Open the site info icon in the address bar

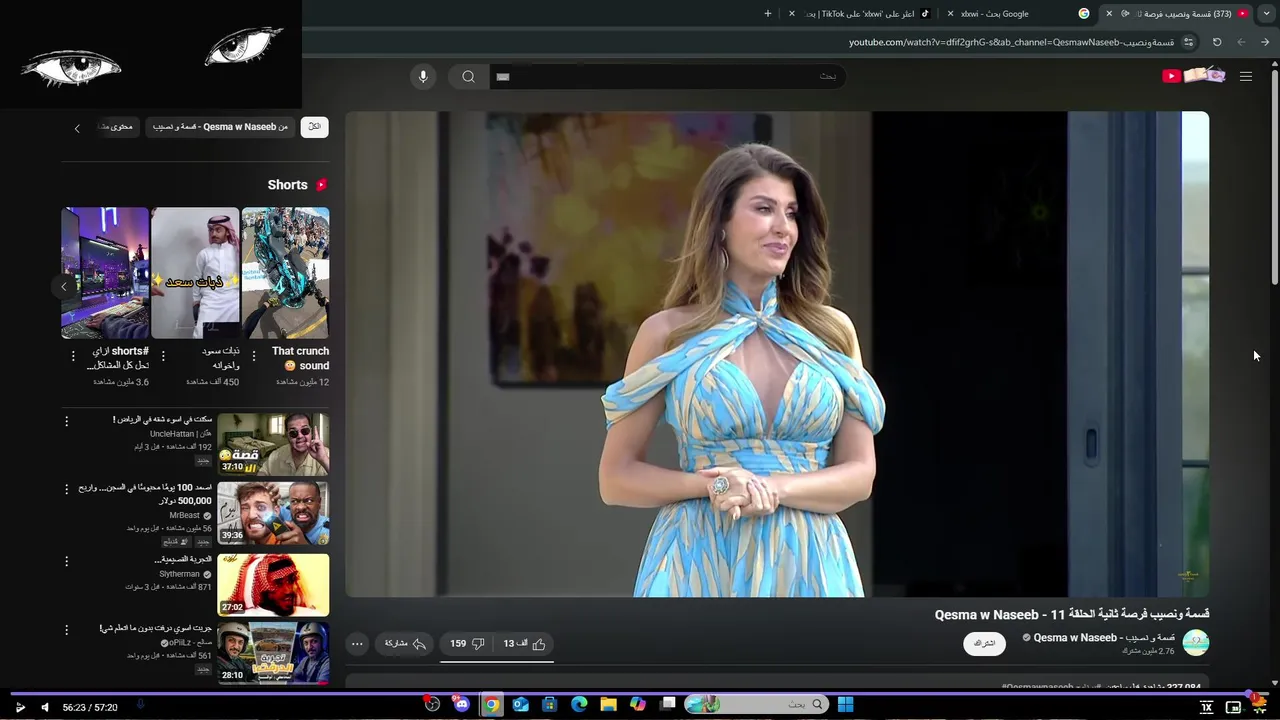[x=1188, y=42]
